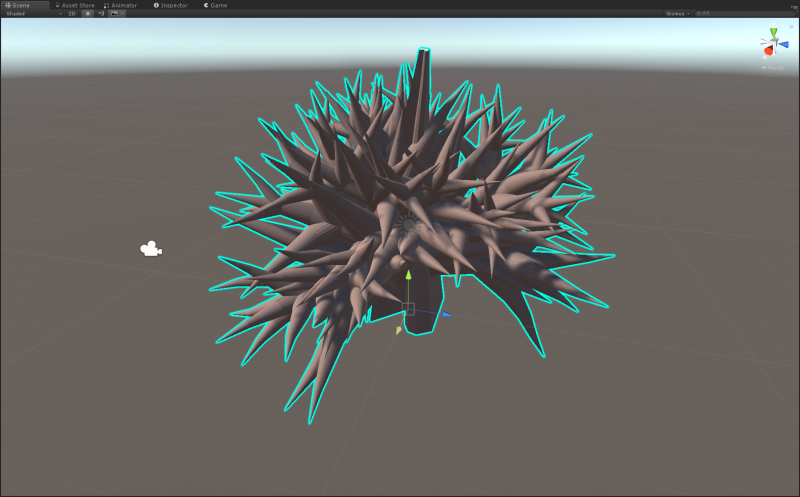
Task: Click the green Y-axis move arrow
Action: coord(408,275)
